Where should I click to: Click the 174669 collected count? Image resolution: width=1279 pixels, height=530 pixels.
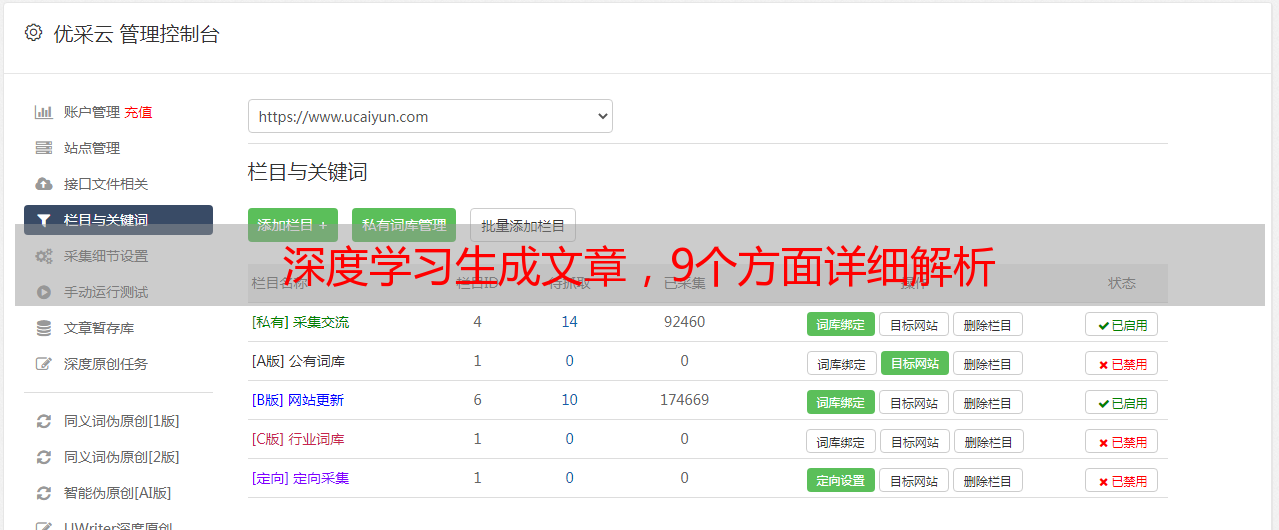pyautogui.click(x=684, y=400)
